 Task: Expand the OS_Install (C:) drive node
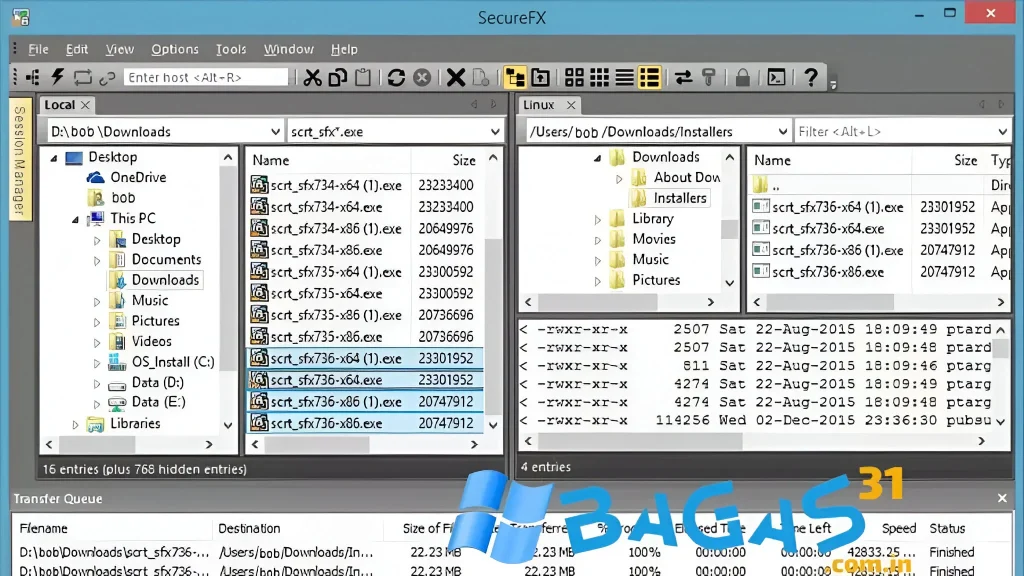[97, 362]
